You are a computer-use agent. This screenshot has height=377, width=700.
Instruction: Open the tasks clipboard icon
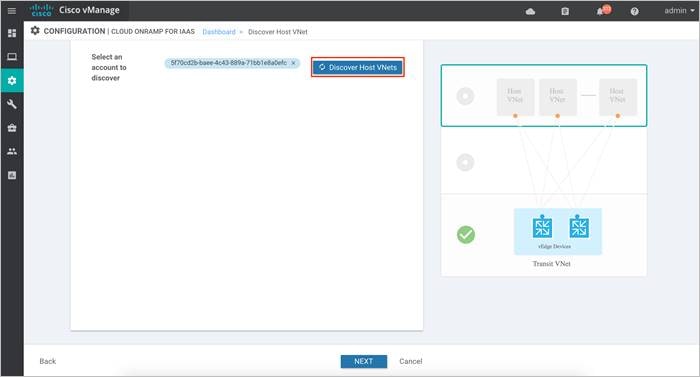565,11
